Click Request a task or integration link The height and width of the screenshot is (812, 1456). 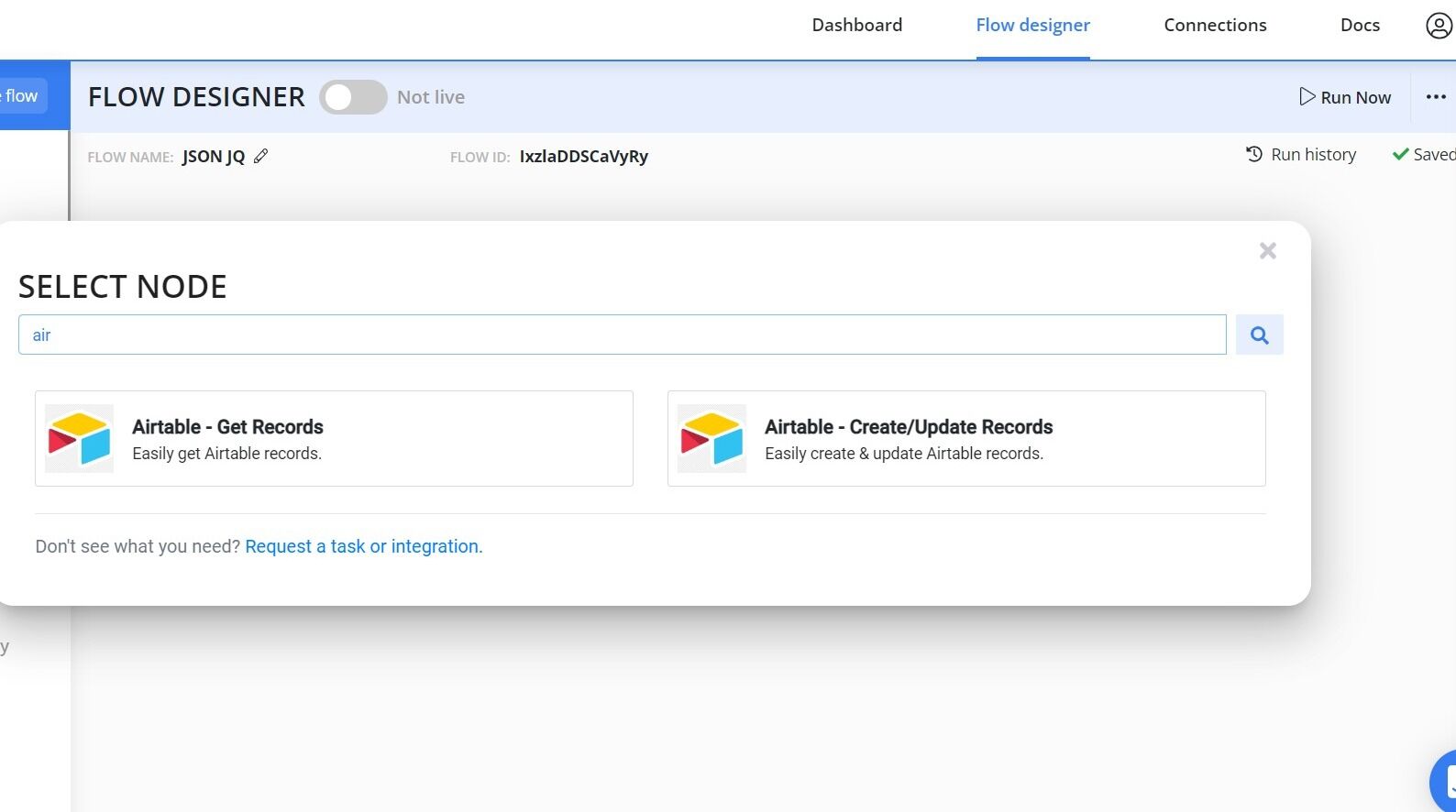[363, 546]
